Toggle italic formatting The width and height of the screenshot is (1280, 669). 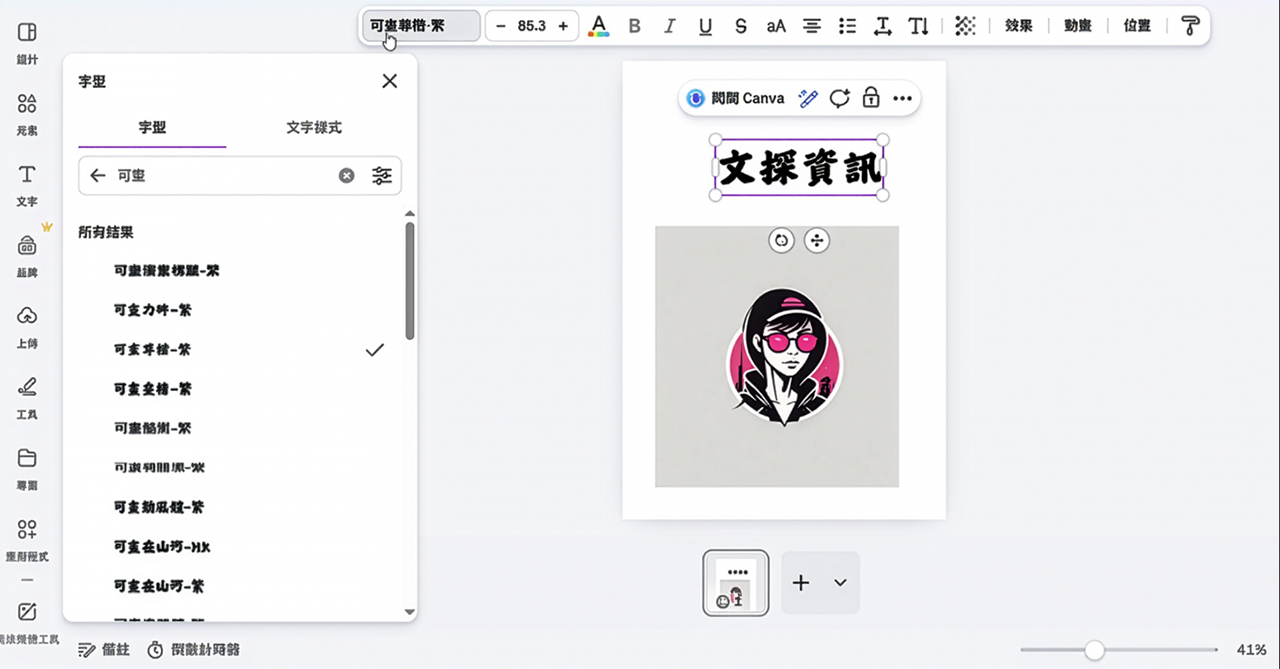pyautogui.click(x=670, y=26)
